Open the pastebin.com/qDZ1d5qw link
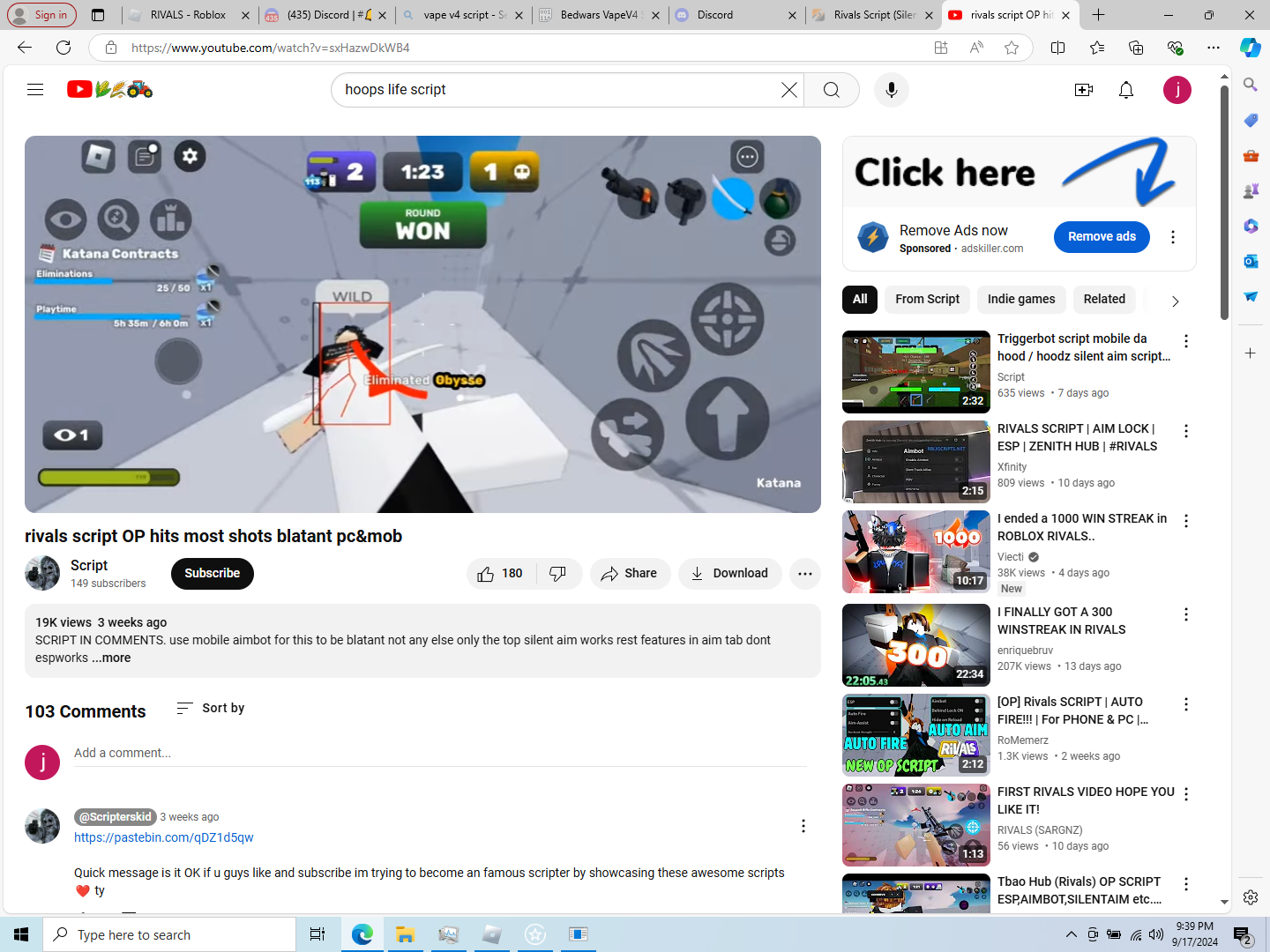 [x=164, y=837]
